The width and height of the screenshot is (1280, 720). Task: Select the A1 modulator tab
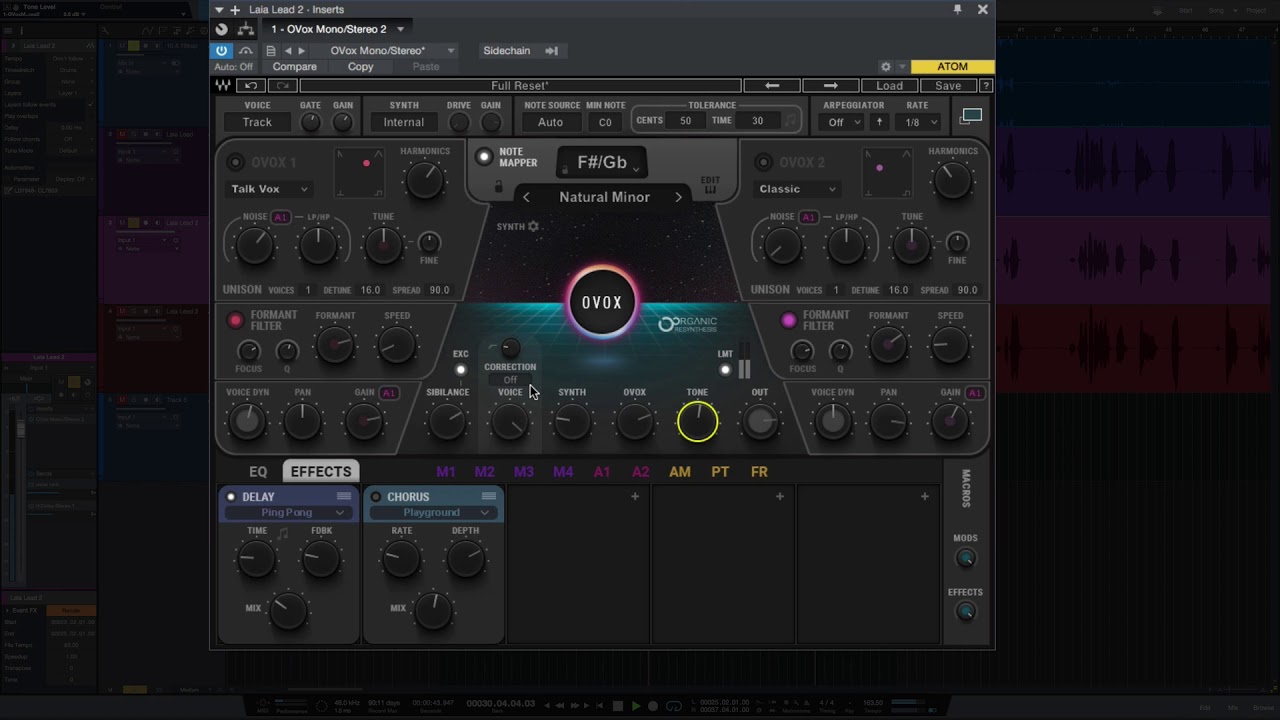[x=602, y=471]
